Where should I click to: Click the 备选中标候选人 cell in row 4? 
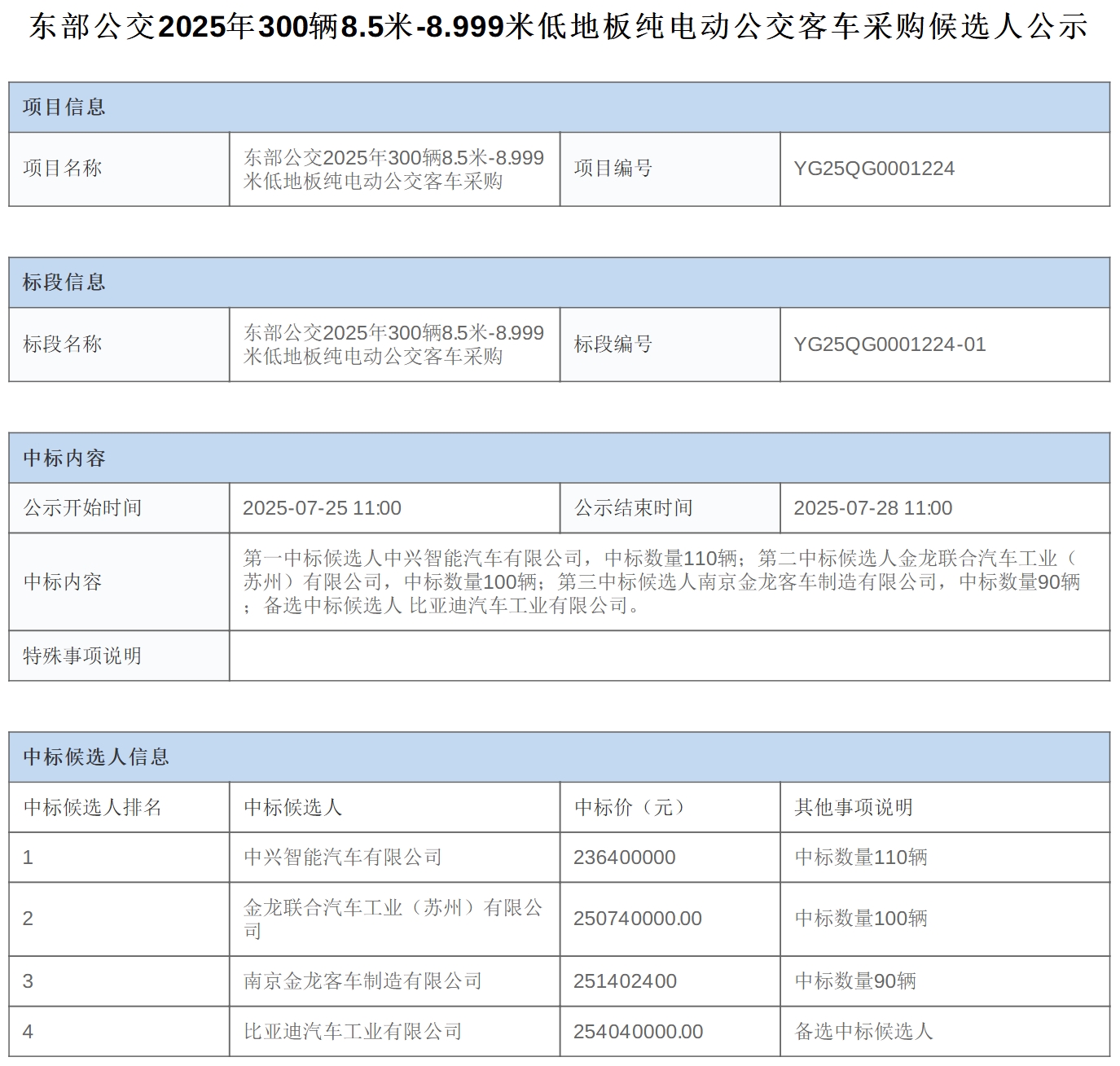tap(945, 1032)
